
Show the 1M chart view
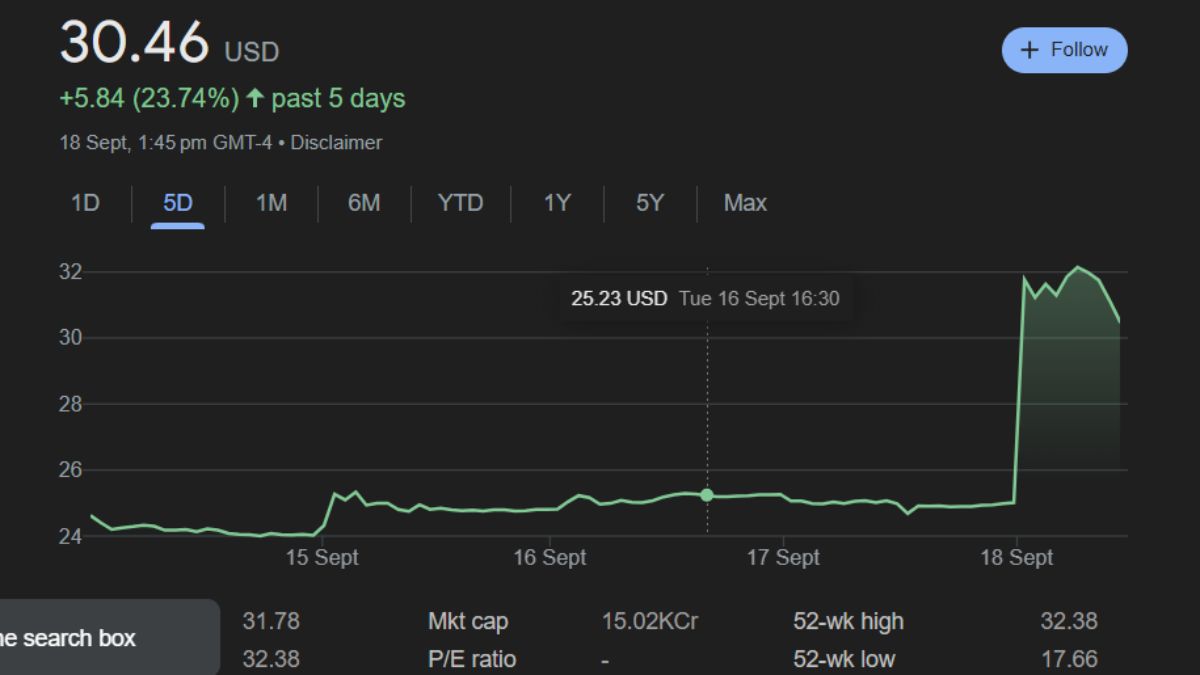pos(271,203)
